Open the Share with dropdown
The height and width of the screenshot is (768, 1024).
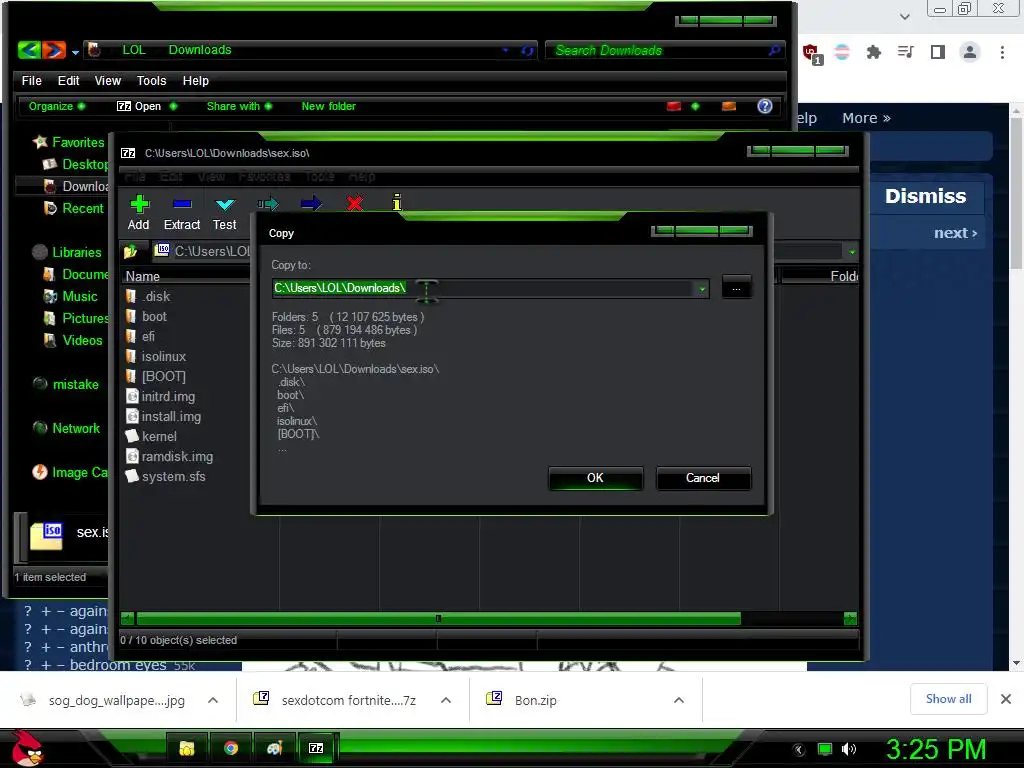coord(239,106)
